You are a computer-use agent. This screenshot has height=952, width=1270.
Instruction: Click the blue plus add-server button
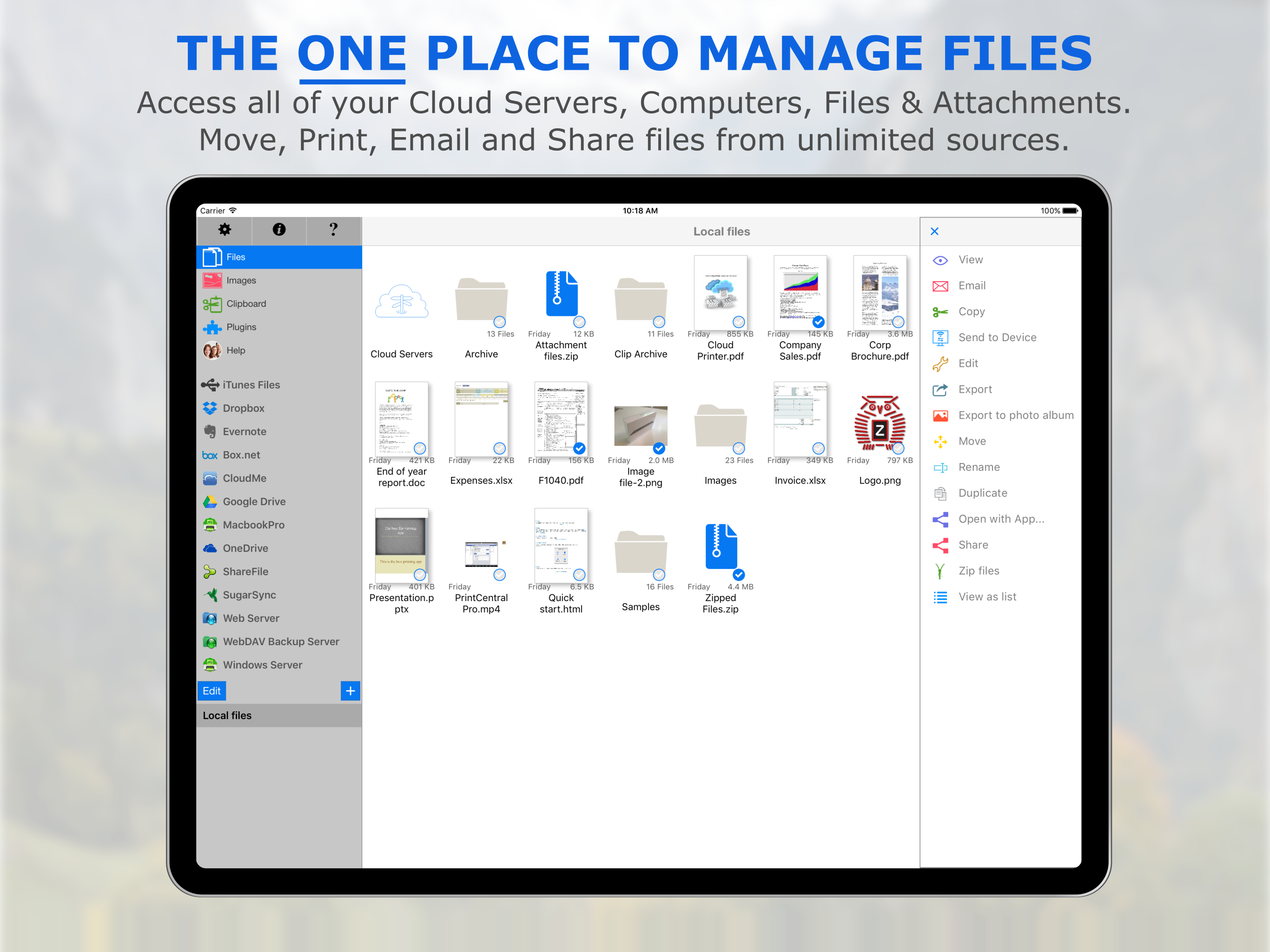tap(350, 691)
